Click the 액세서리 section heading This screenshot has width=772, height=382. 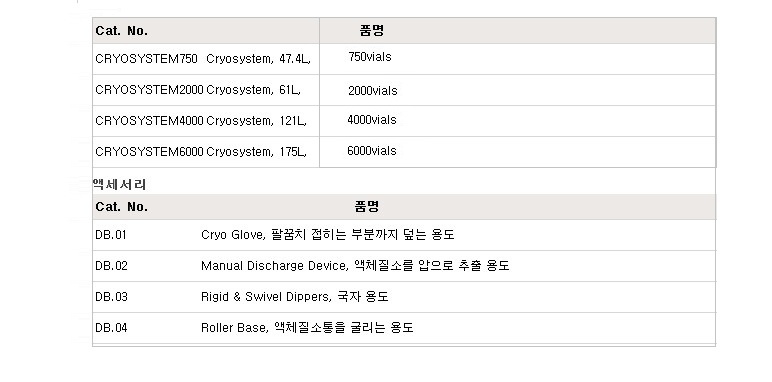(x=119, y=185)
